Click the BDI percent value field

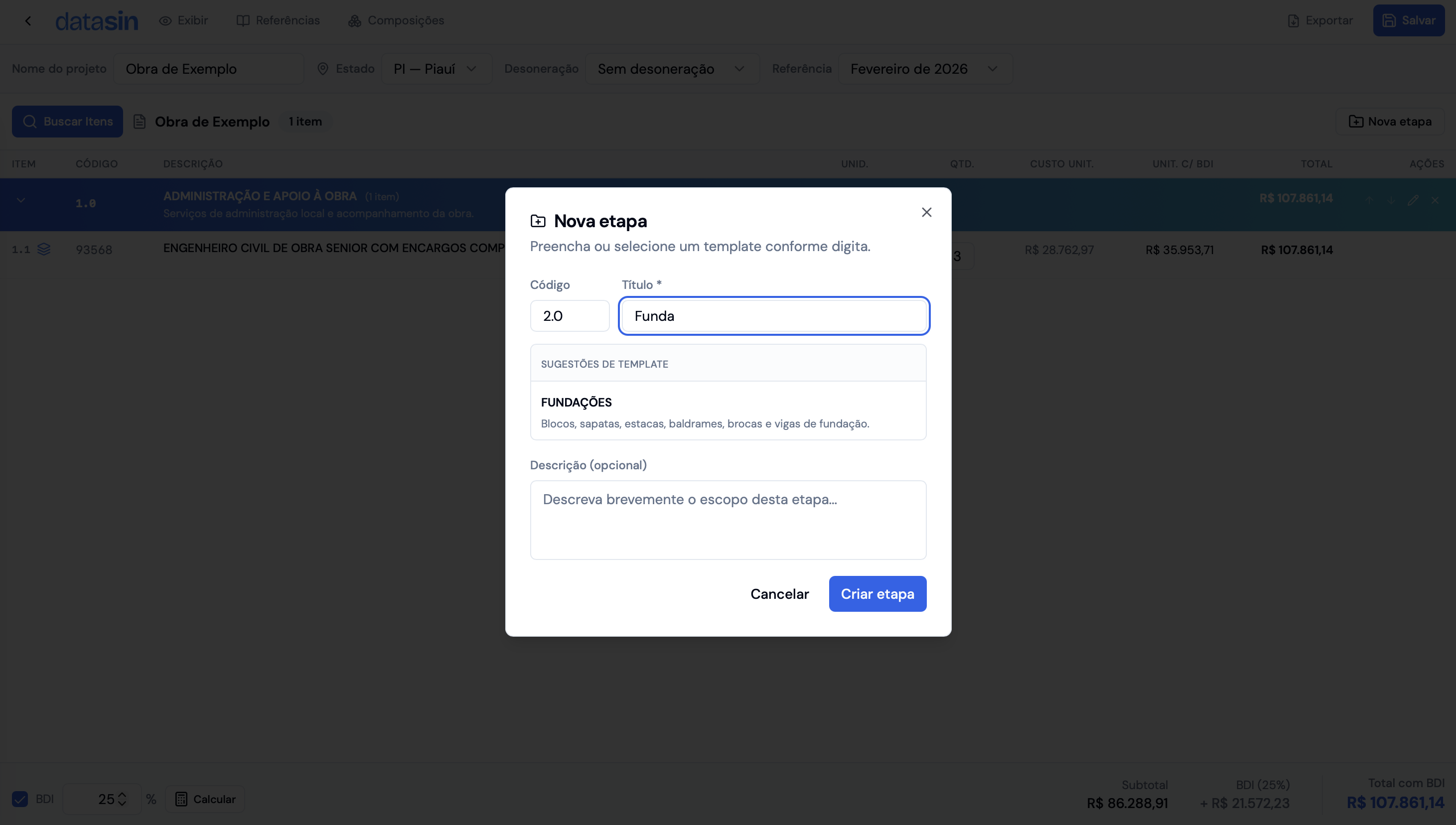pos(102,799)
